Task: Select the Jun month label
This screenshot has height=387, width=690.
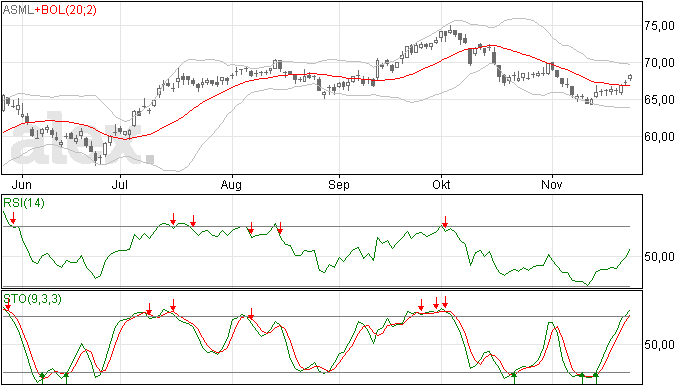Action: click(x=21, y=184)
